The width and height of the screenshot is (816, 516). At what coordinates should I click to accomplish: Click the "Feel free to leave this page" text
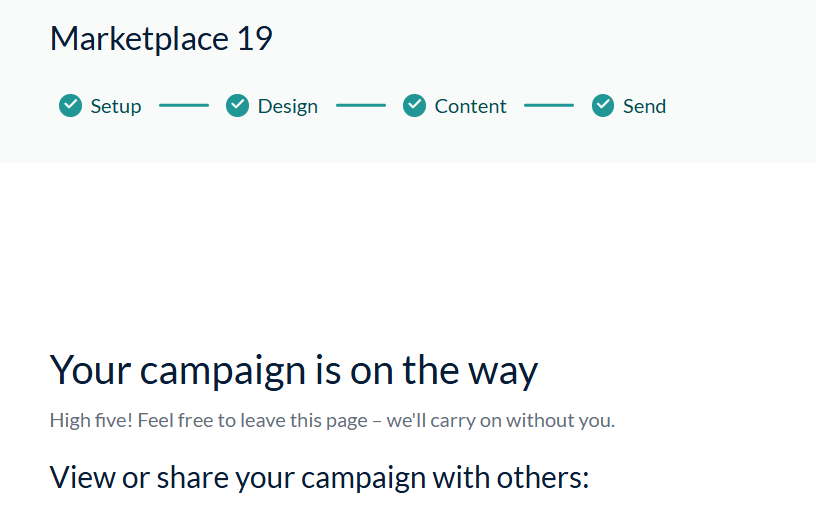(253, 420)
